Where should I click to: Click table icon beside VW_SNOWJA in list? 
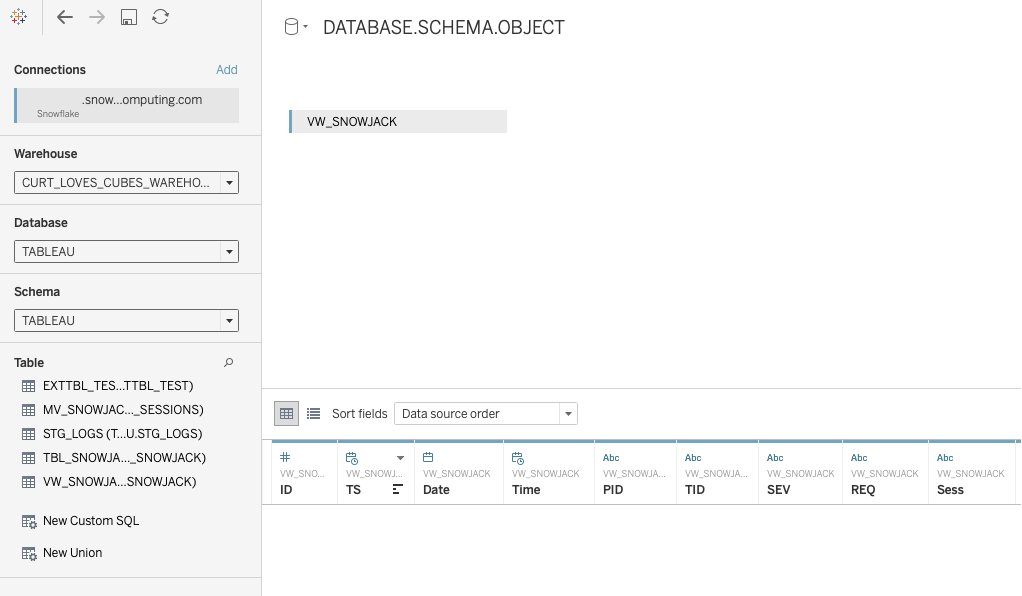29,483
